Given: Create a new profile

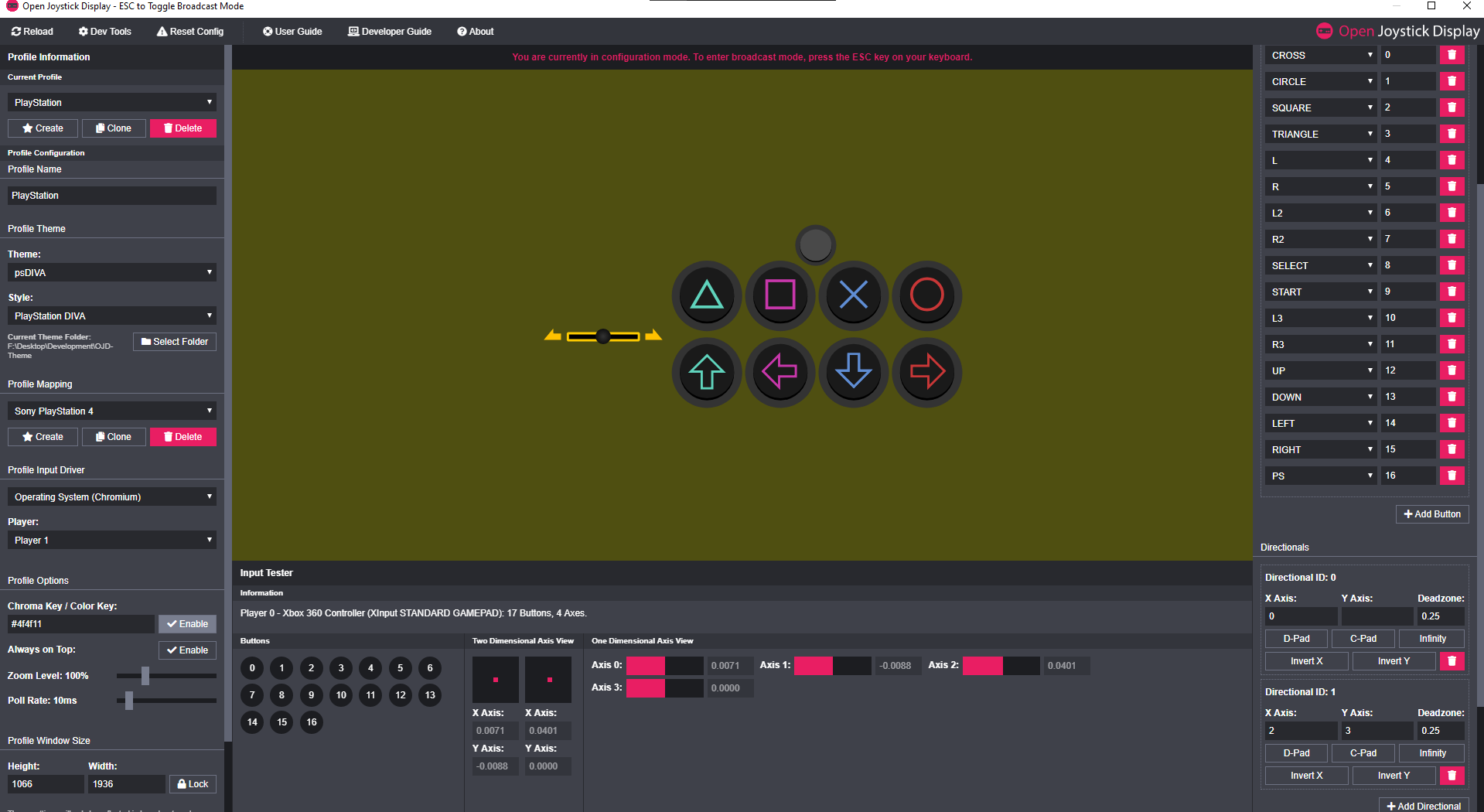Looking at the screenshot, I should click(43, 128).
